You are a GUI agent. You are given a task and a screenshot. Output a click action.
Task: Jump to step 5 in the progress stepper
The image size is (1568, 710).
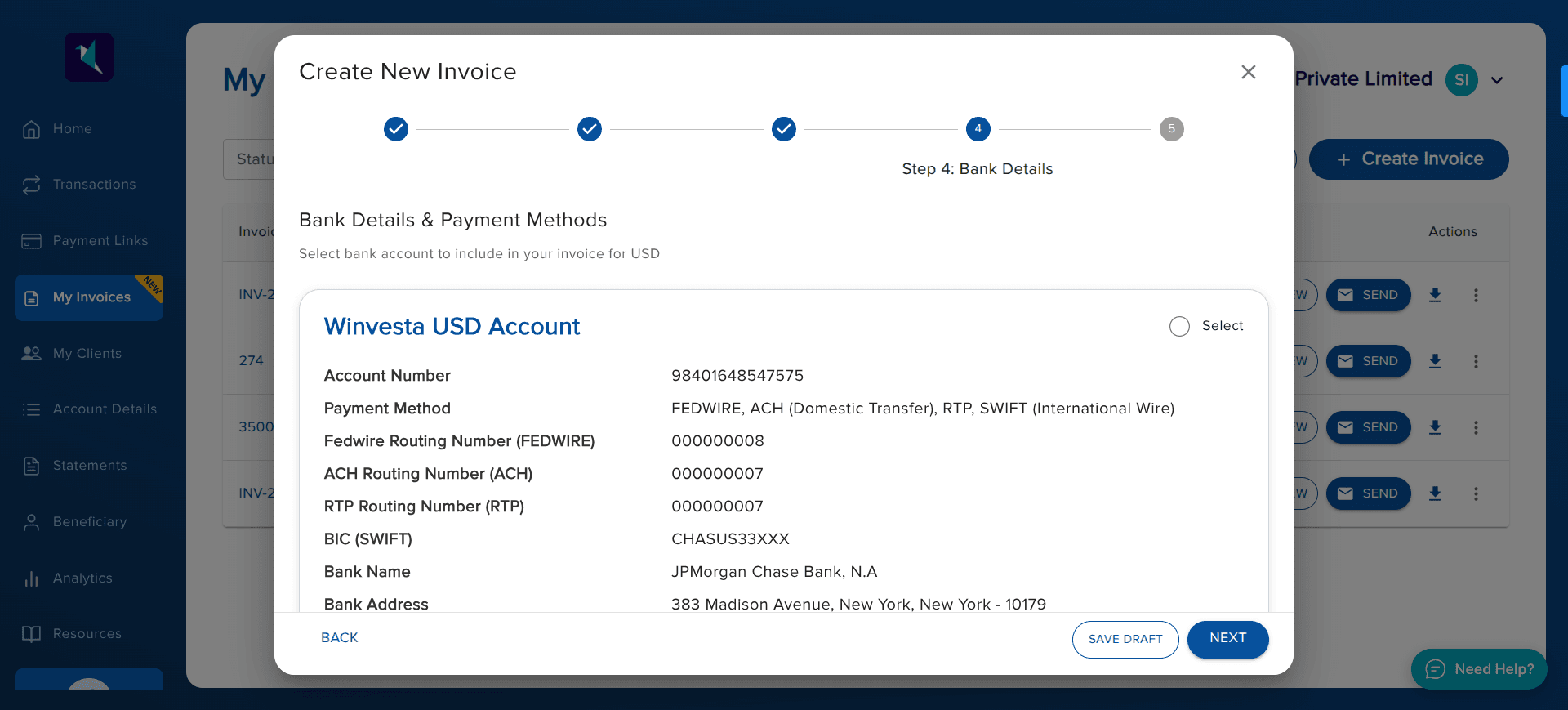click(1171, 129)
